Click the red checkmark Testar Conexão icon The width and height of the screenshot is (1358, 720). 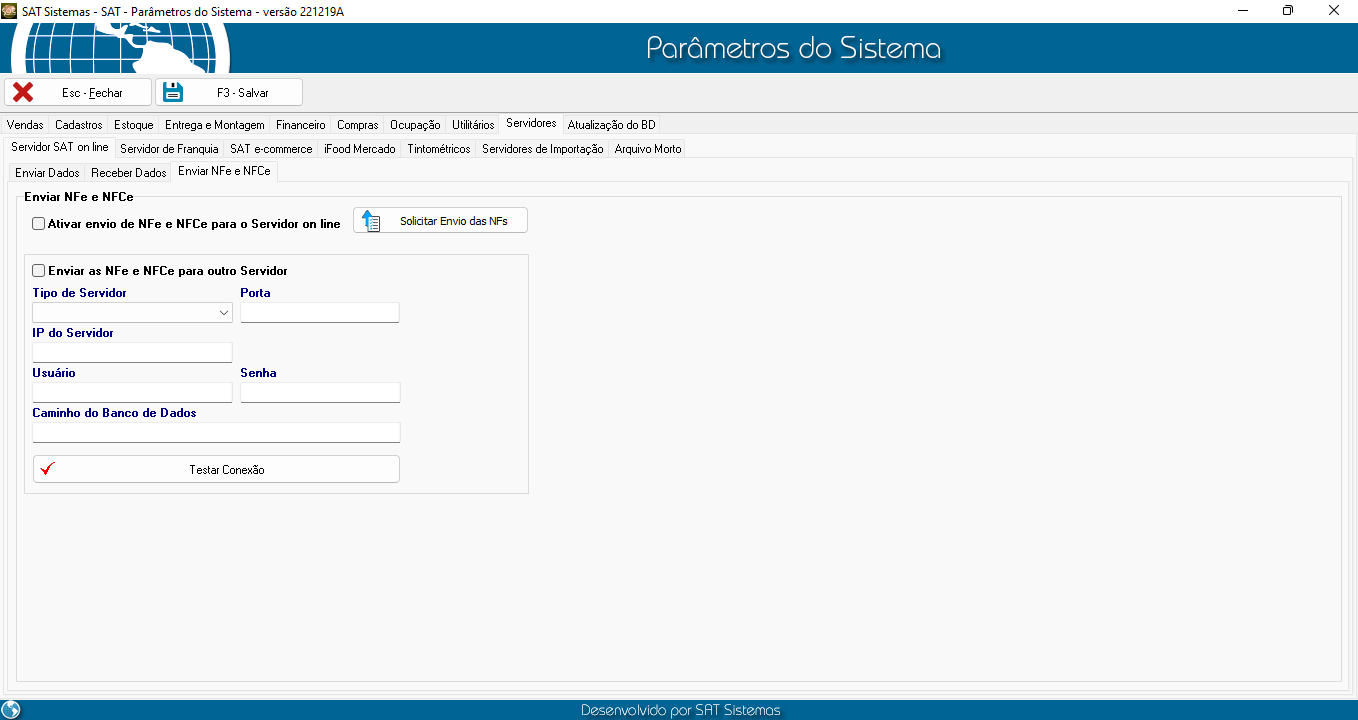click(x=47, y=469)
